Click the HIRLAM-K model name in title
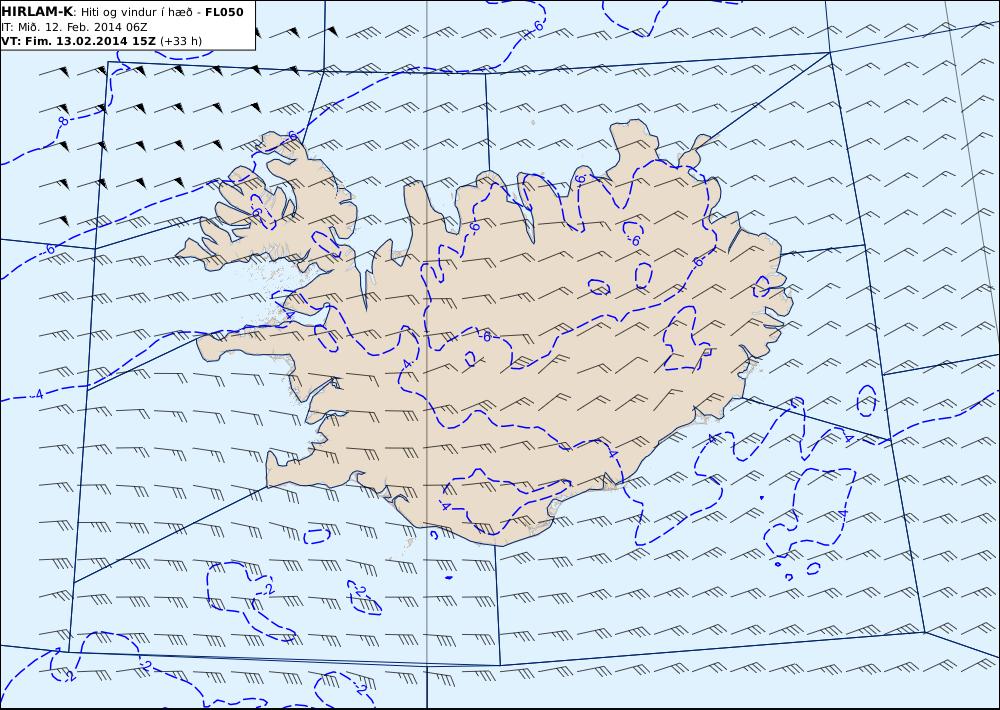The image size is (1000, 710). coord(37,11)
